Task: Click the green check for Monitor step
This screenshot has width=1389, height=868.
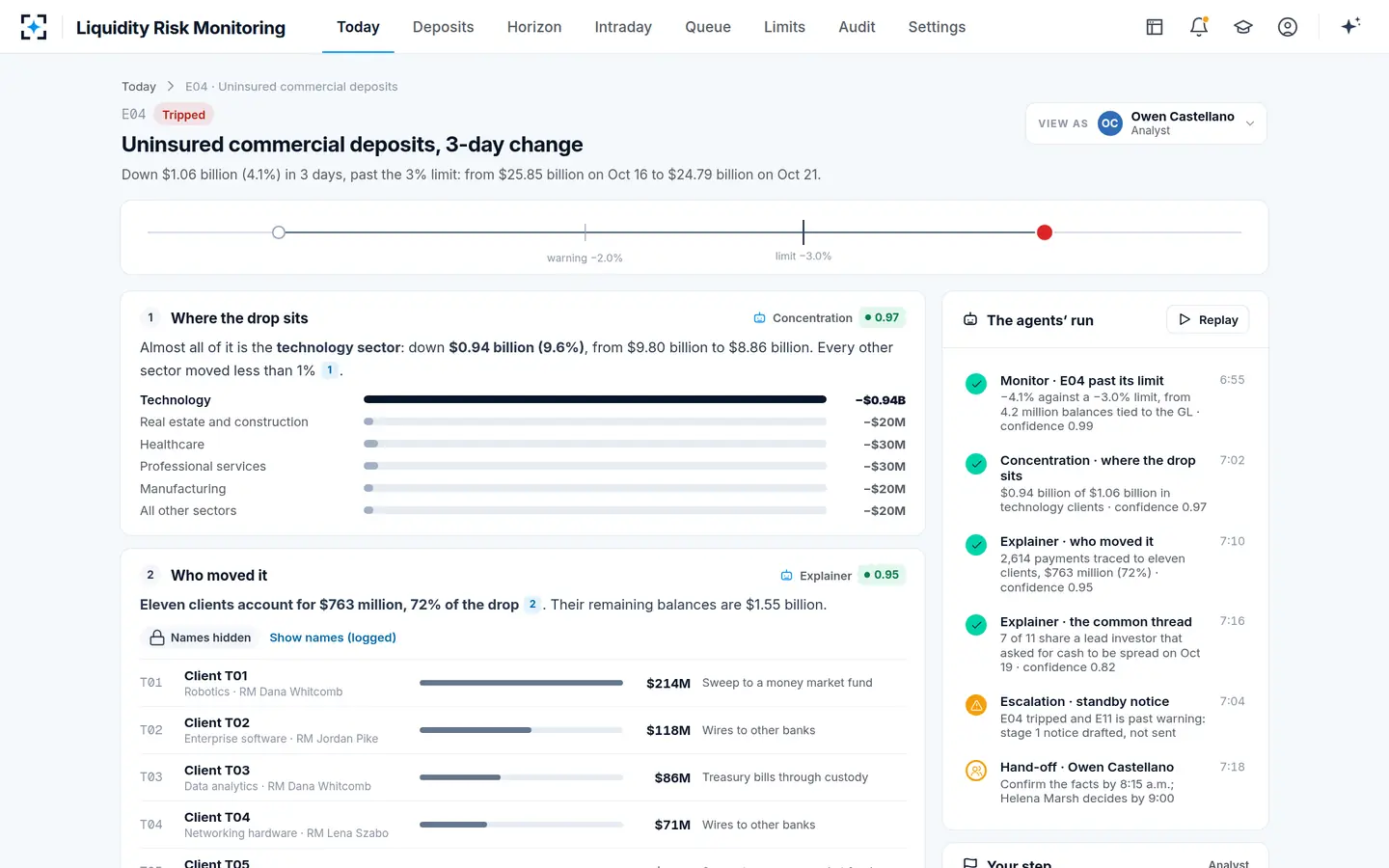Action: pyautogui.click(x=976, y=383)
